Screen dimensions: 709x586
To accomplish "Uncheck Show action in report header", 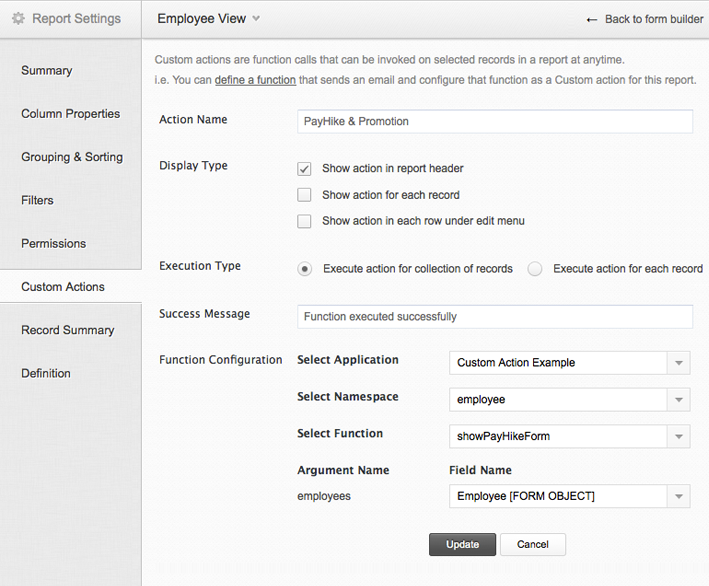I will click(305, 169).
